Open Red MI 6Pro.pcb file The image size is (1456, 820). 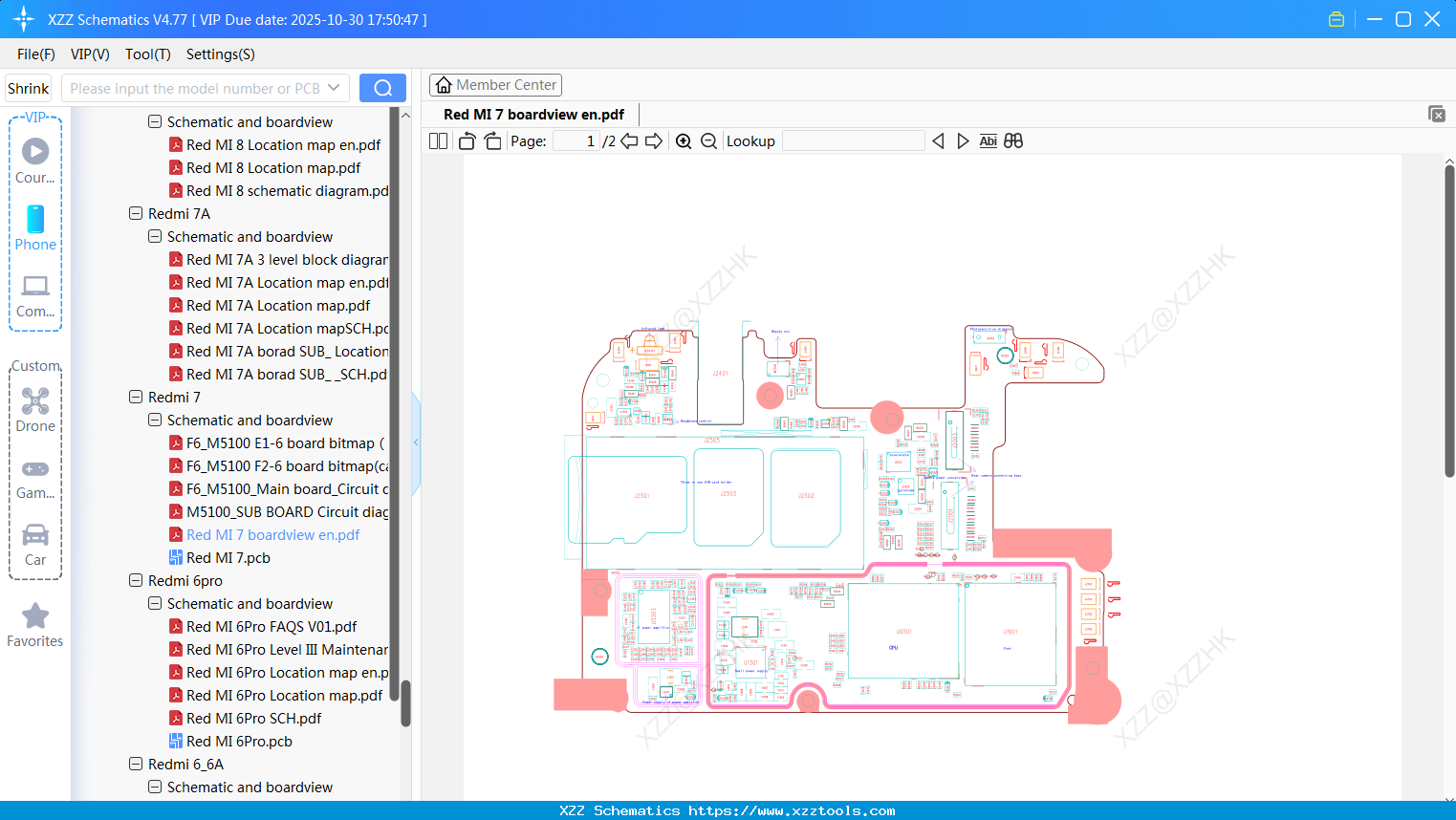click(240, 742)
